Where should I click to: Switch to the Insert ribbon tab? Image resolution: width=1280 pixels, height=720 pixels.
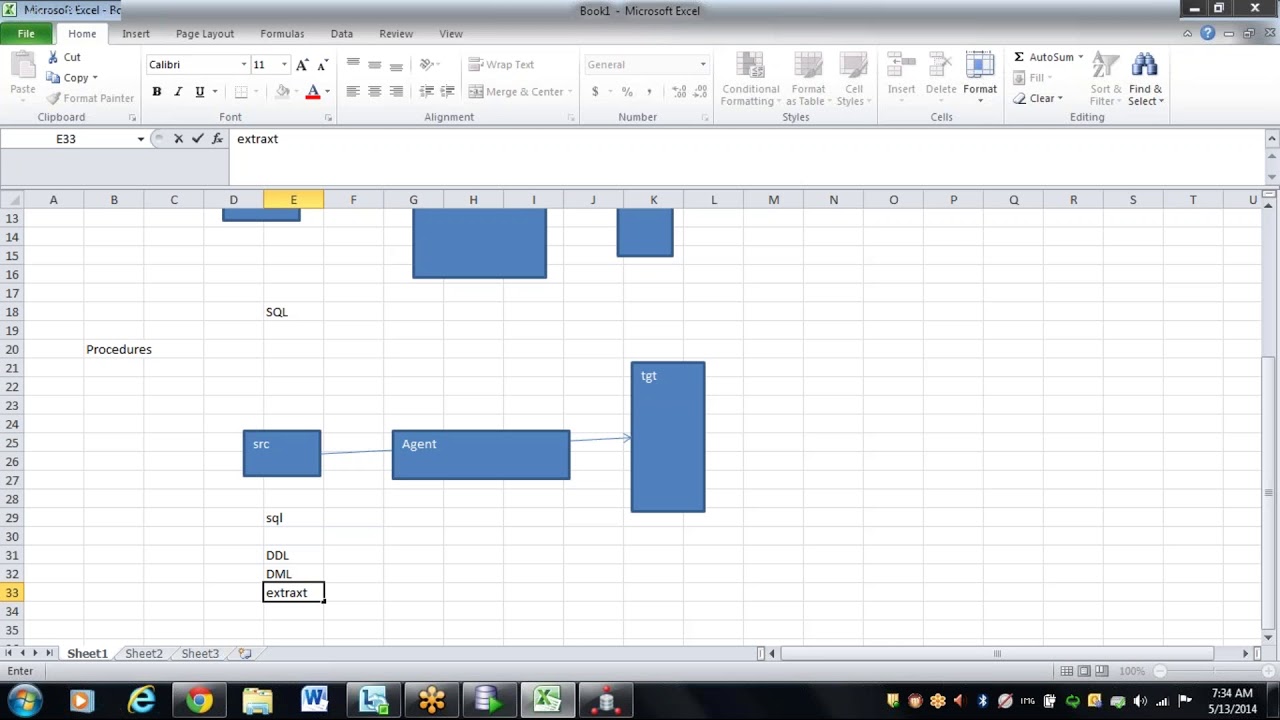point(136,34)
